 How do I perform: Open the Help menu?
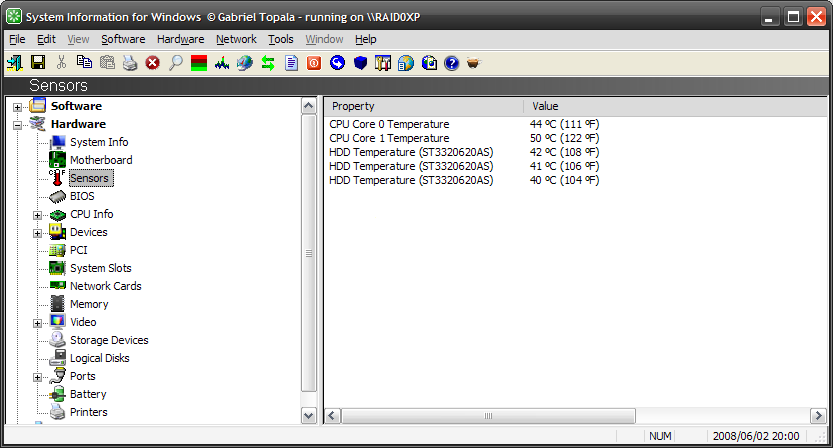pos(366,39)
